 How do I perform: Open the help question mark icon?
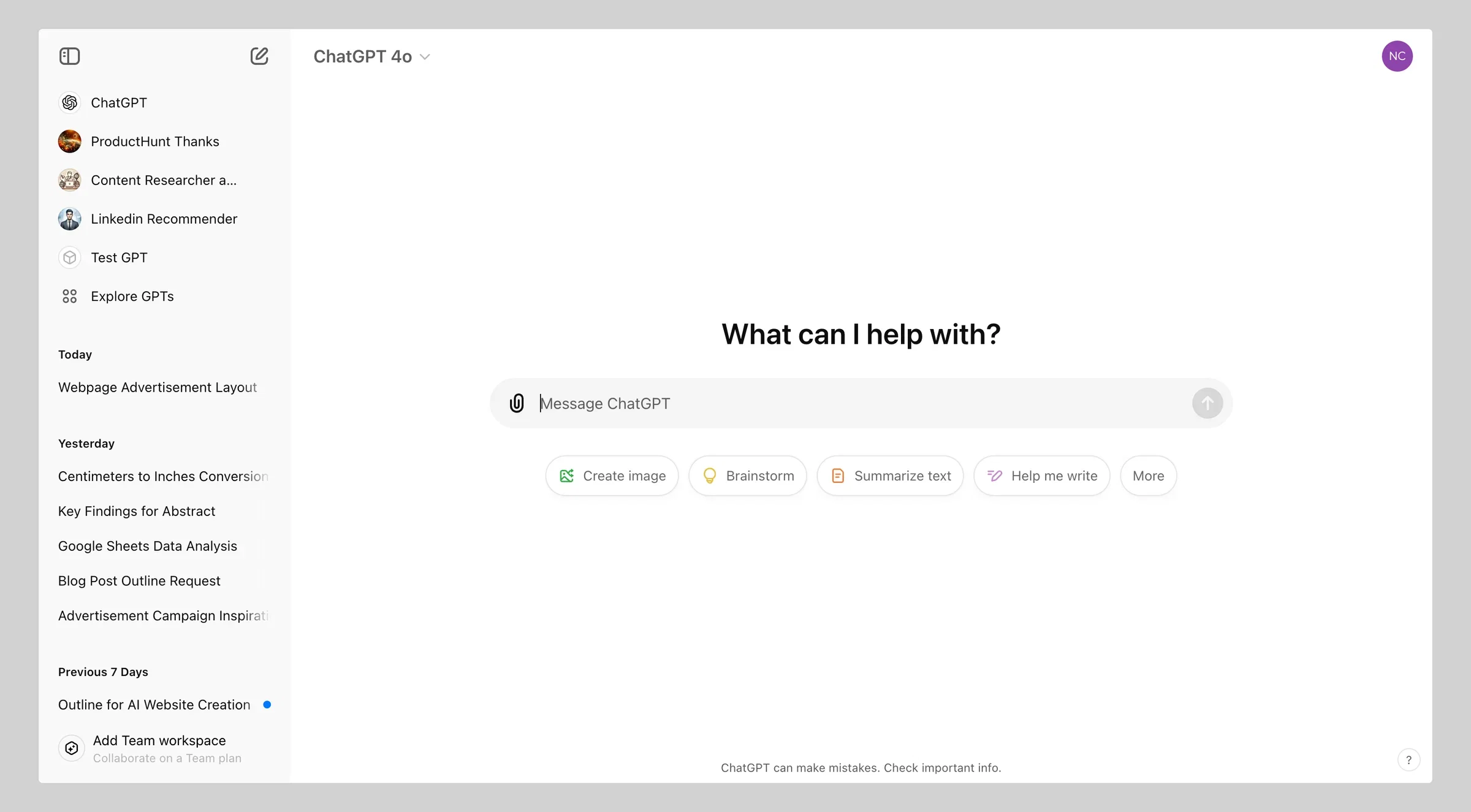click(1408, 760)
